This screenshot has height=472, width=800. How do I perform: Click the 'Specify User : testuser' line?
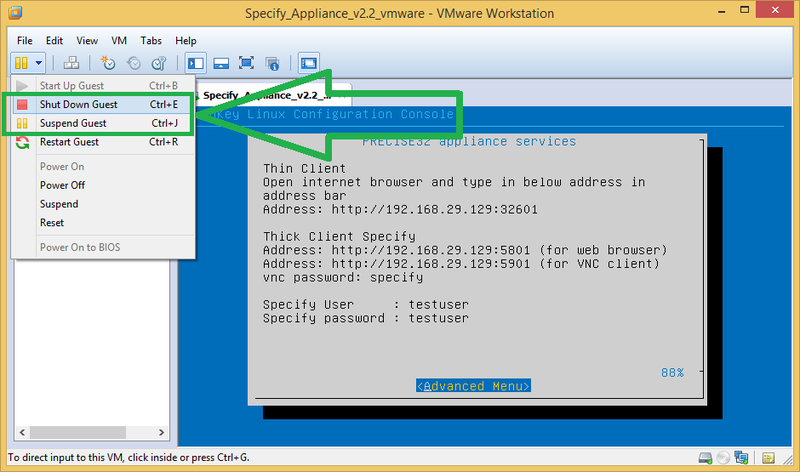pyautogui.click(x=366, y=305)
